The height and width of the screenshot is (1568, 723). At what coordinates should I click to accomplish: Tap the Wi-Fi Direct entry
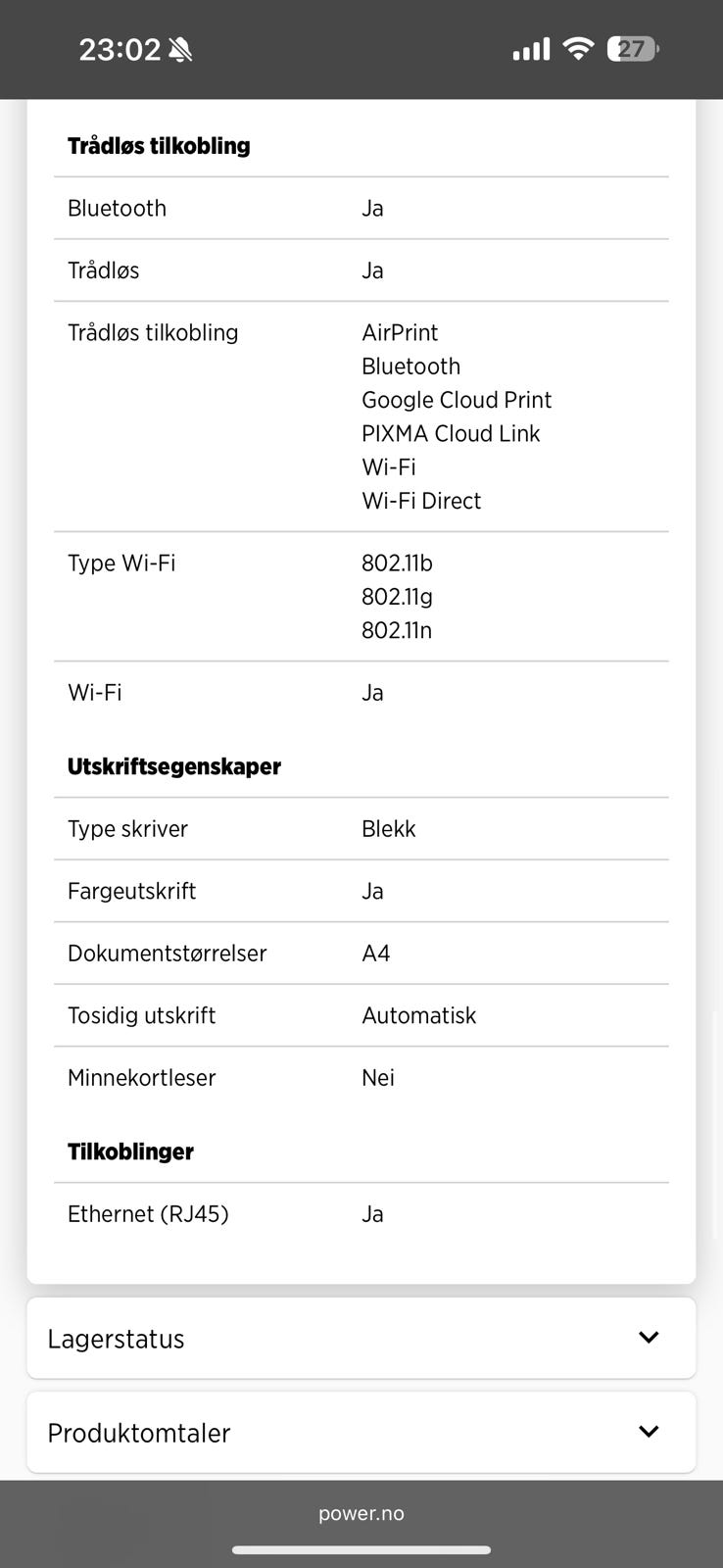[x=421, y=501]
